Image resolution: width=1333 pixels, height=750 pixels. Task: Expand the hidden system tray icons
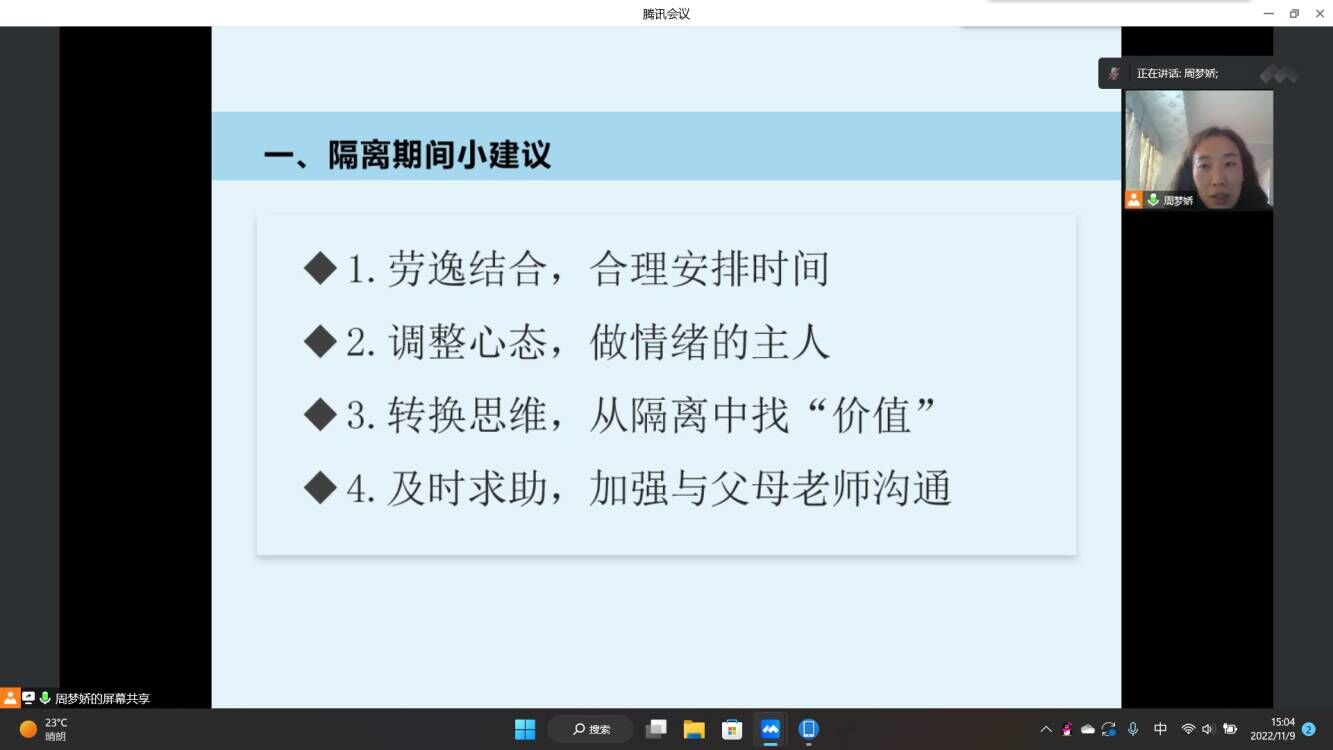[1046, 729]
